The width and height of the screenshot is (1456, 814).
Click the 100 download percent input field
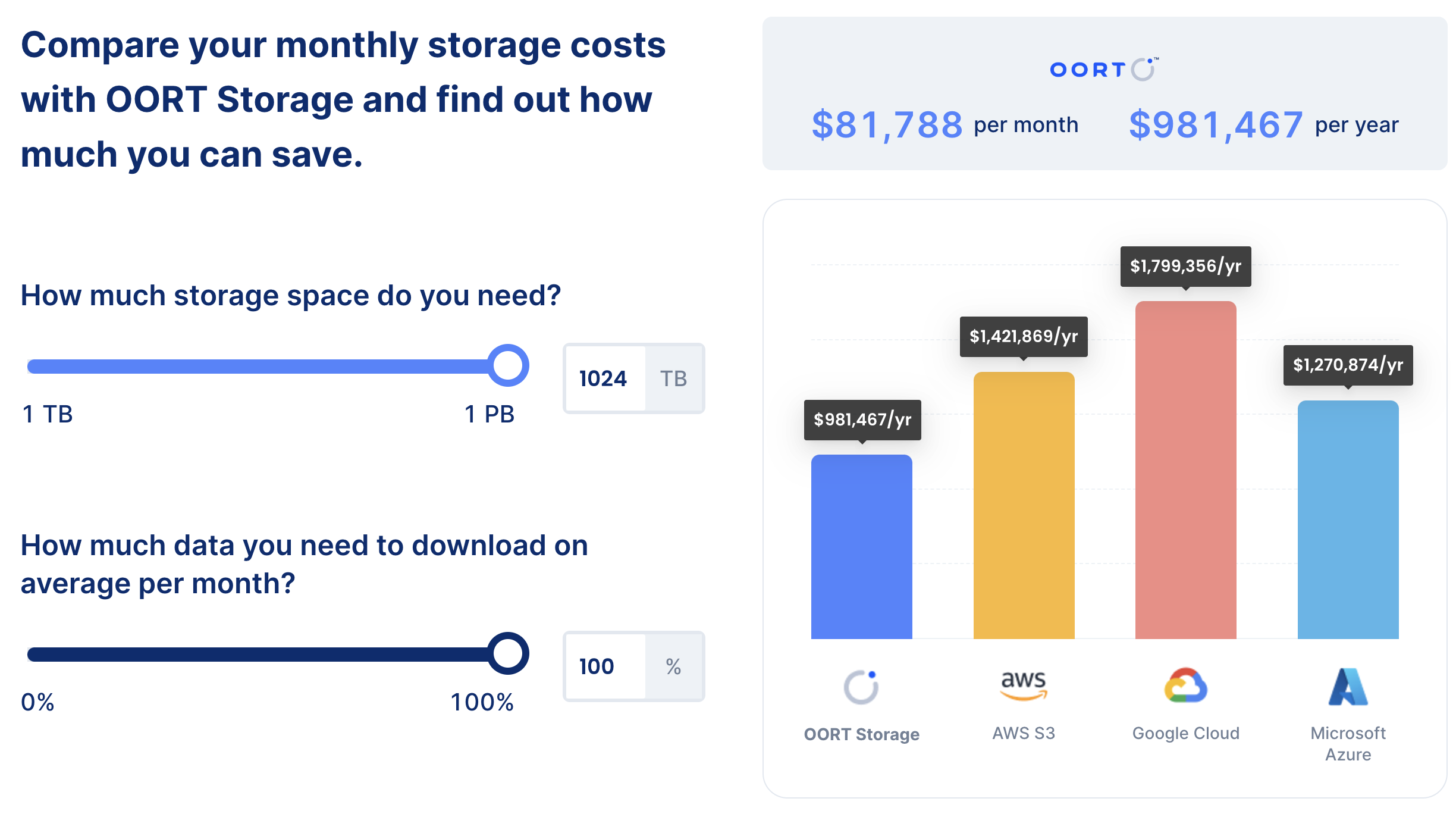click(604, 666)
